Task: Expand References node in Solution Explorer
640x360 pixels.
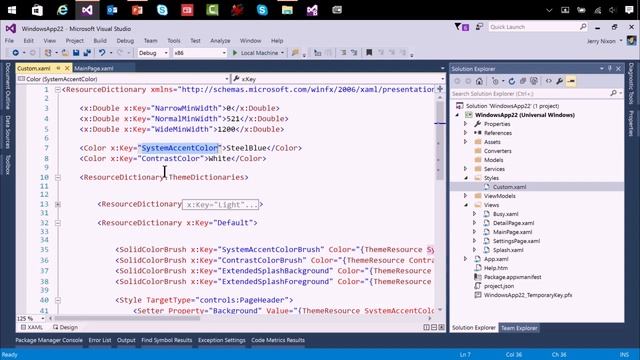Action: [x=465, y=133]
